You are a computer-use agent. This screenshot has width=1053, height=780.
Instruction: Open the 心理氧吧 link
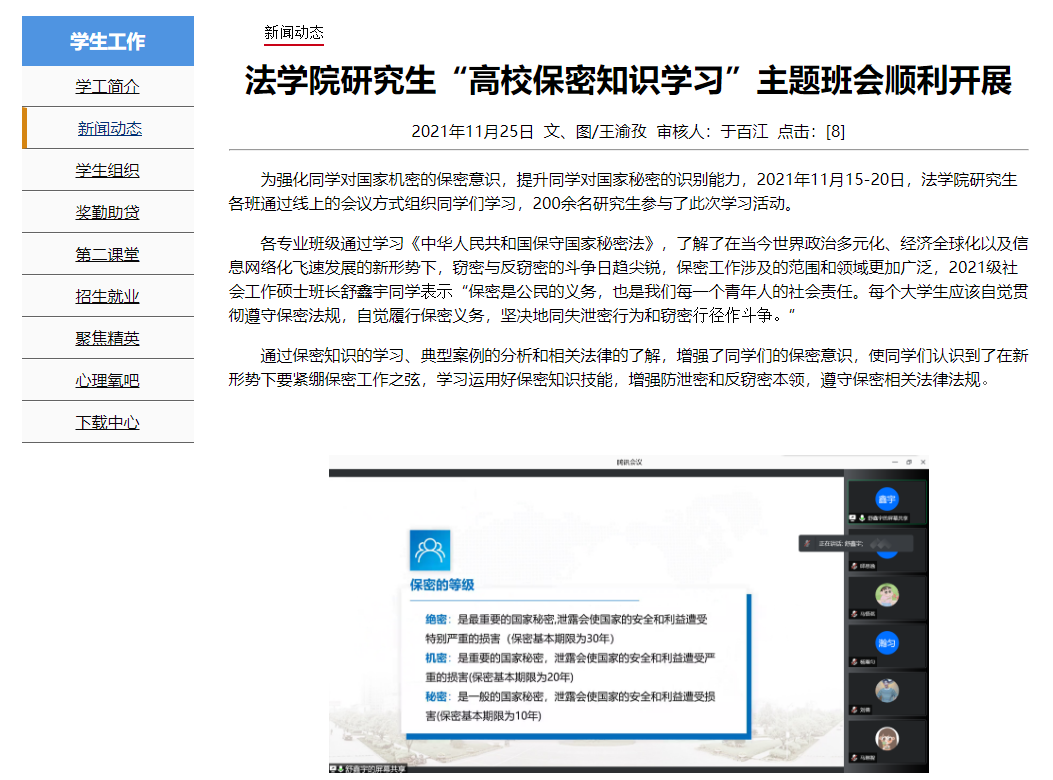tap(108, 381)
